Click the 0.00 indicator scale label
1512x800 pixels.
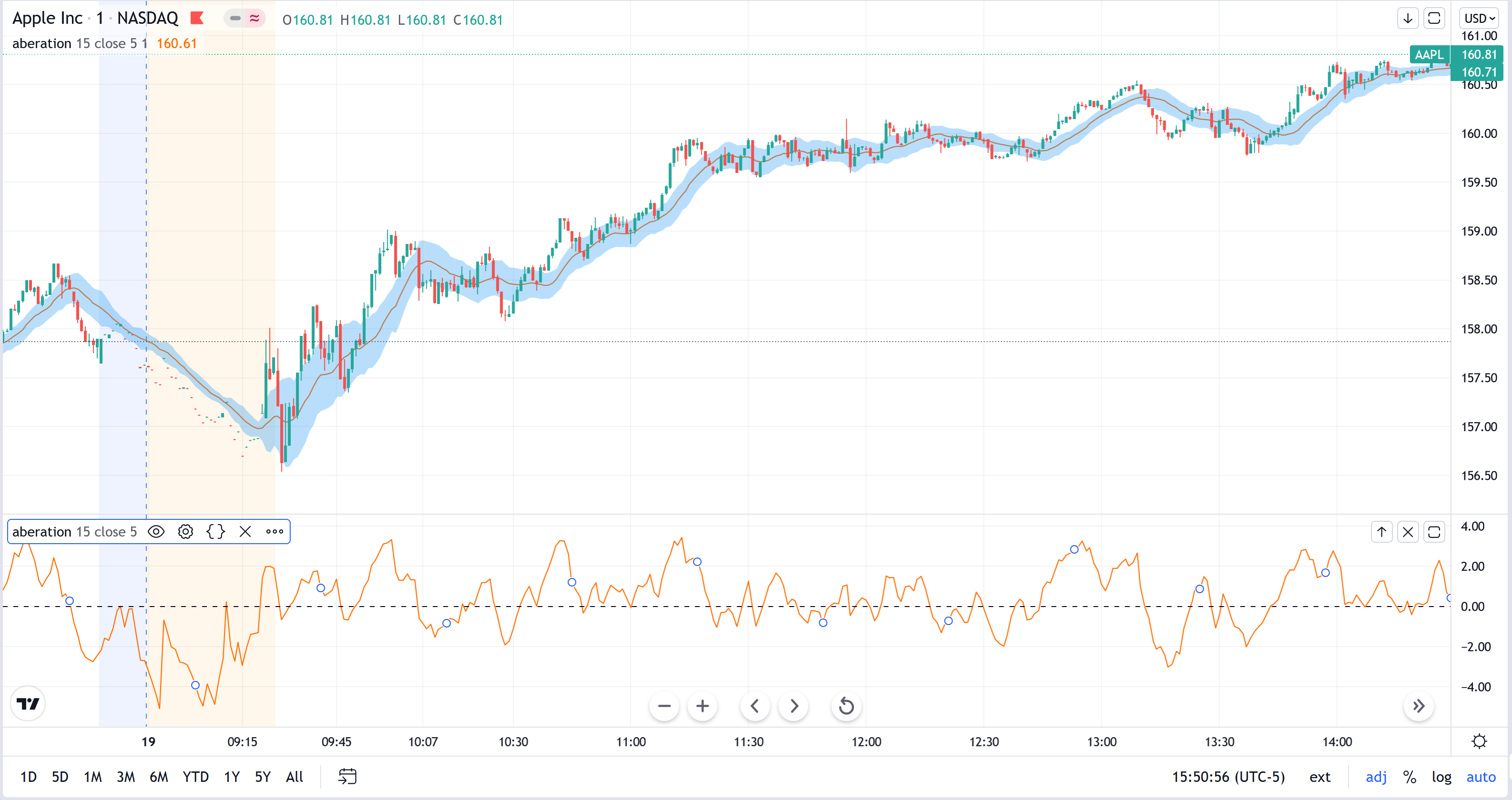[1472, 606]
